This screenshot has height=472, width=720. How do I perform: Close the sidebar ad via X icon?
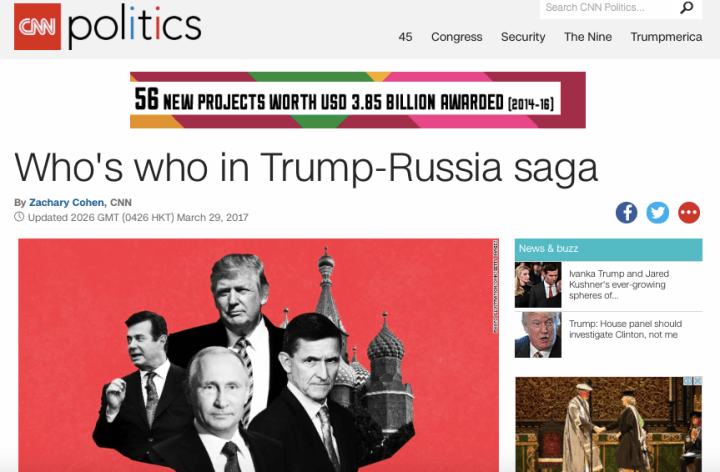[698, 381]
